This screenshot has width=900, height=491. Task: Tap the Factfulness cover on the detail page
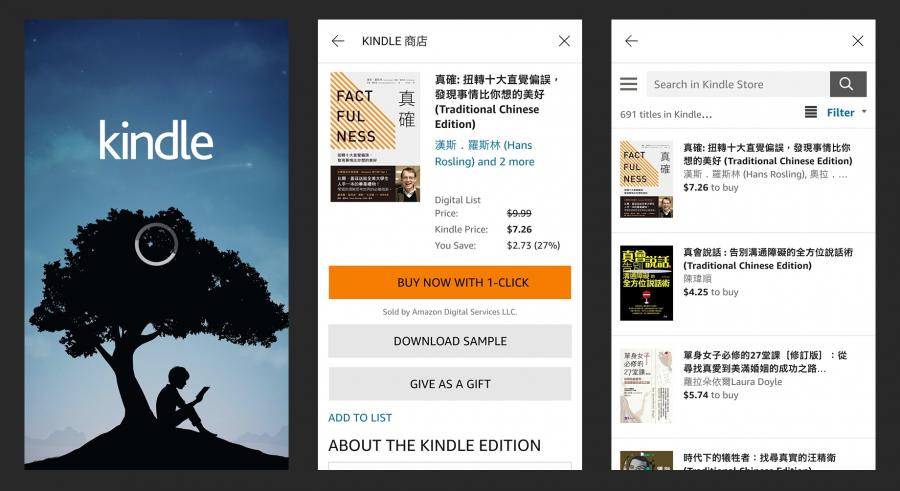(x=375, y=137)
